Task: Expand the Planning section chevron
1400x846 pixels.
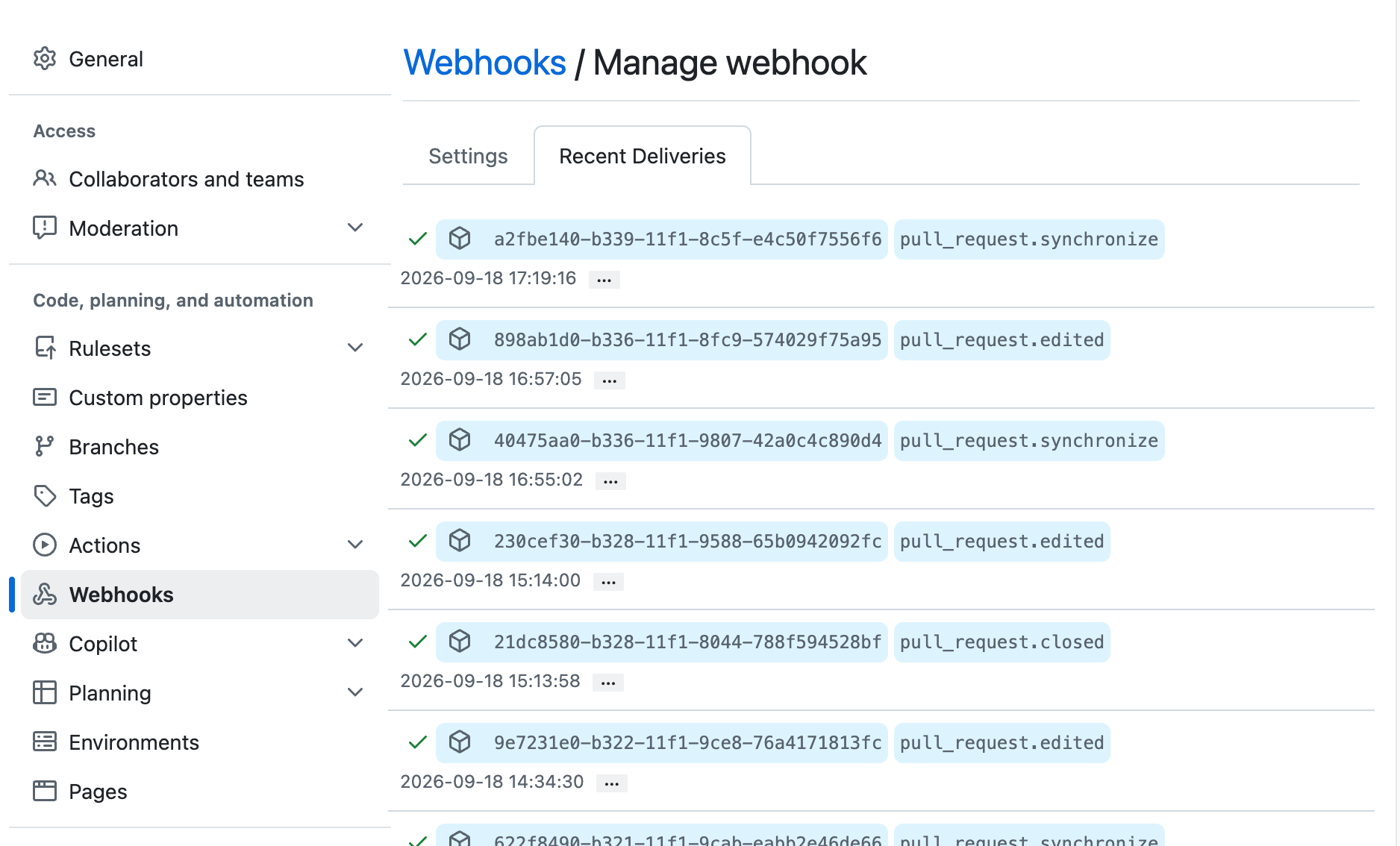Action: click(356, 692)
